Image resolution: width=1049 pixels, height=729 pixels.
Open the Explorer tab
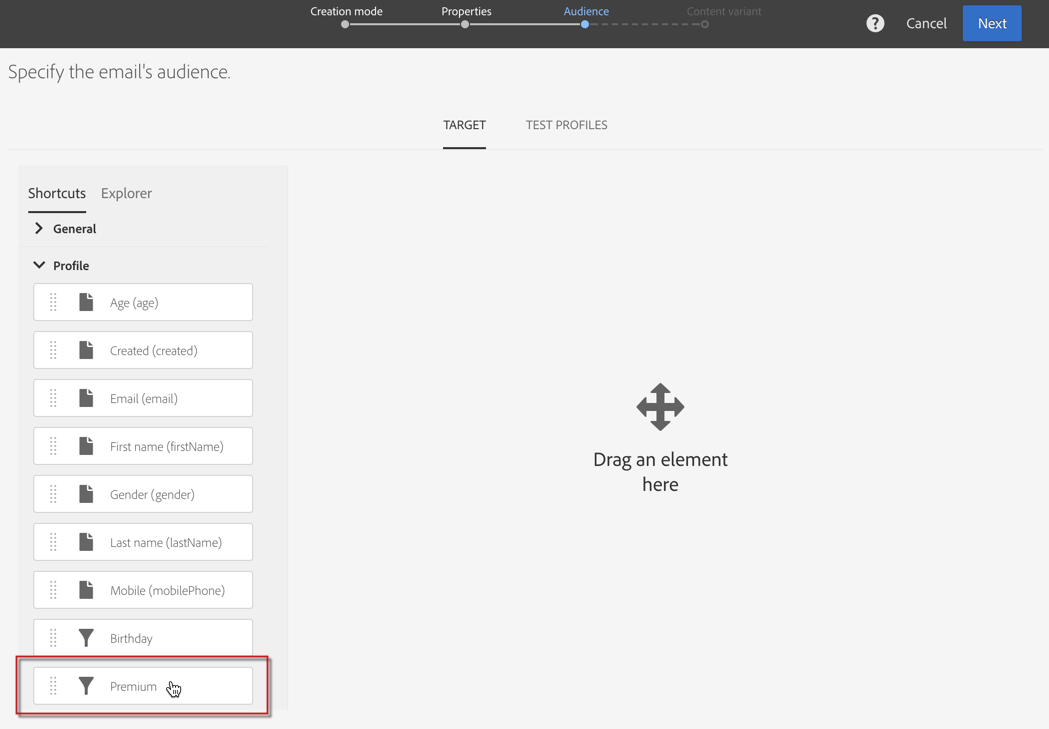(x=126, y=193)
